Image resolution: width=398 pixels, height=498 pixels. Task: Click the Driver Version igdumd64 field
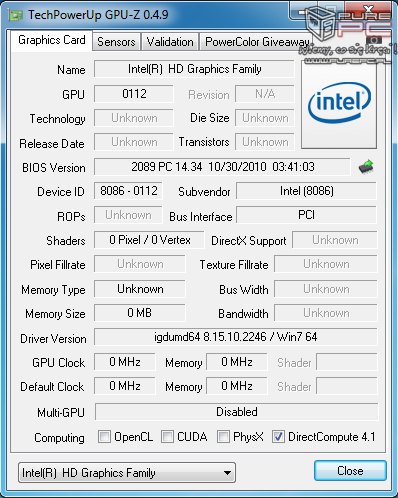pyautogui.click(x=236, y=337)
